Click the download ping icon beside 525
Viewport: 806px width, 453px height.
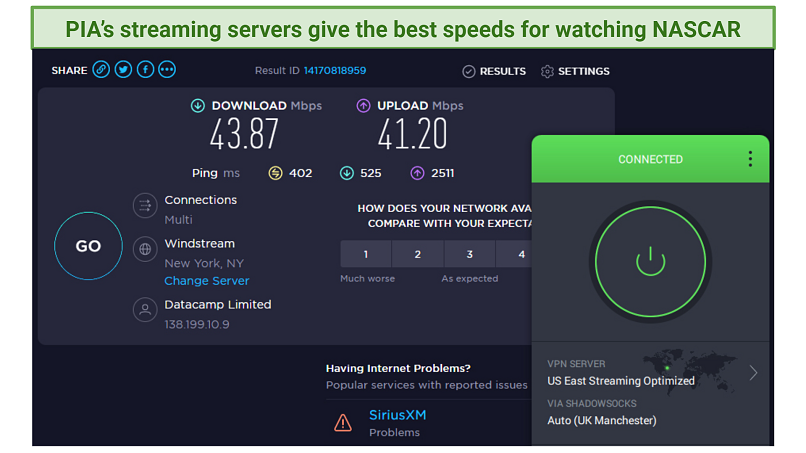[347, 173]
